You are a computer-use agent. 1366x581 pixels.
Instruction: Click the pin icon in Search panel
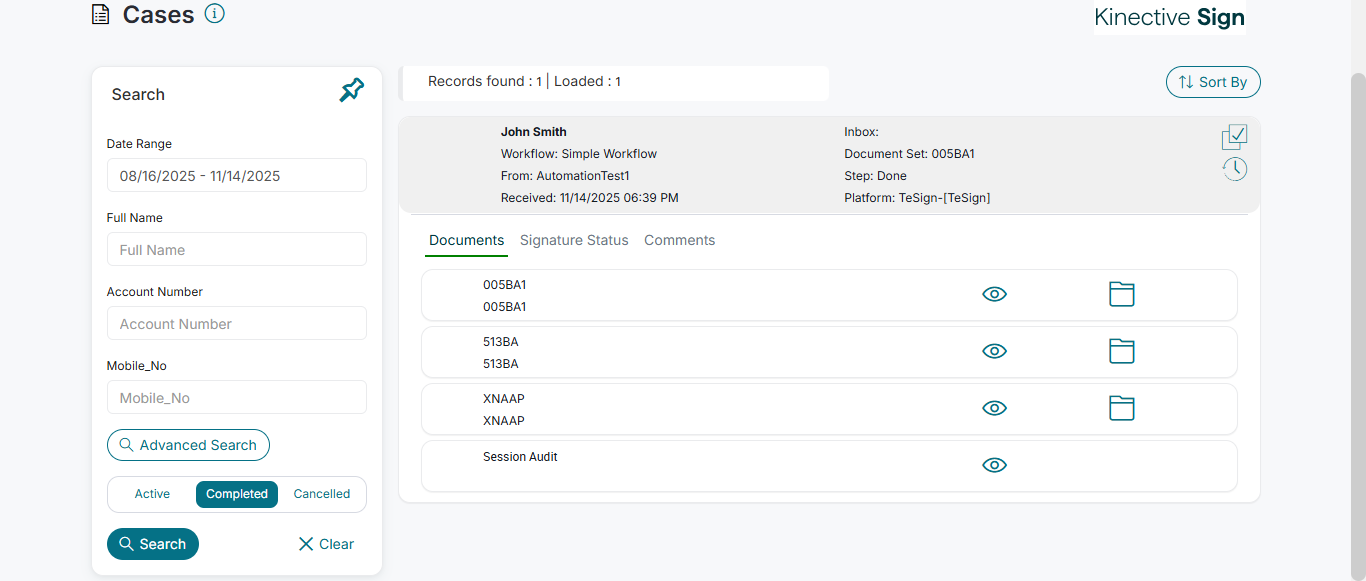click(x=352, y=91)
